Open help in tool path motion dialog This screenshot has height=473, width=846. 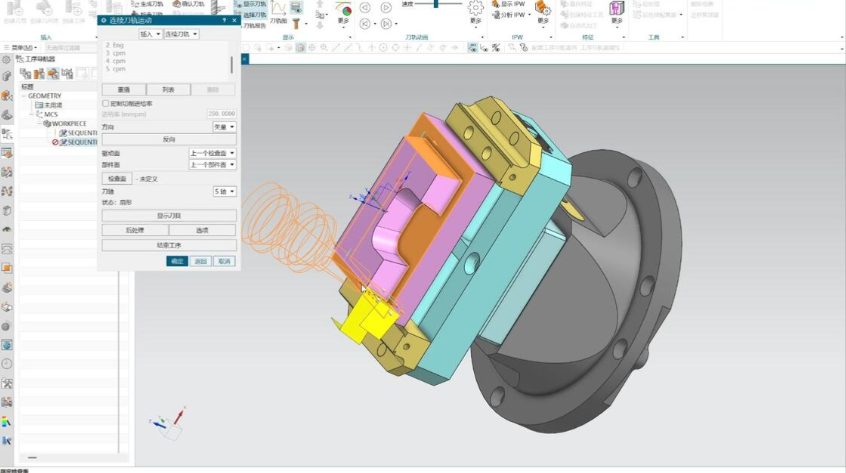point(224,20)
